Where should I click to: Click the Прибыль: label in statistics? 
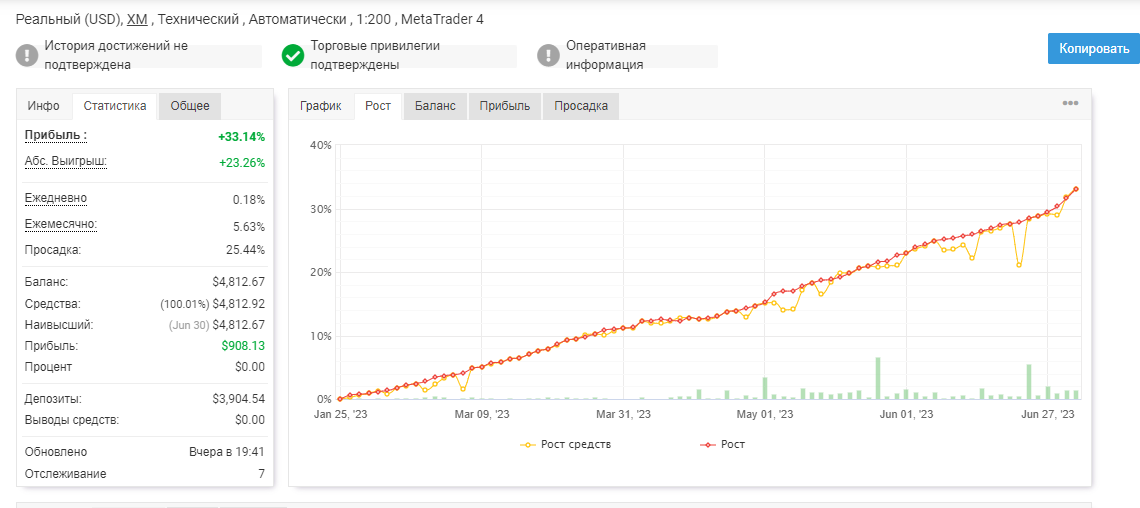coord(56,135)
